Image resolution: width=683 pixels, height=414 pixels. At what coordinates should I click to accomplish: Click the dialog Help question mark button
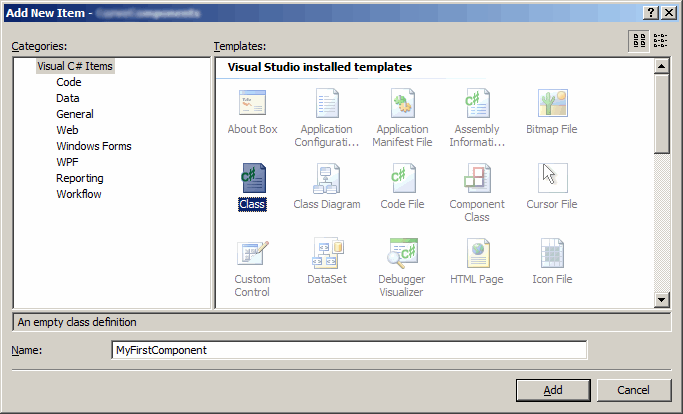(651, 11)
